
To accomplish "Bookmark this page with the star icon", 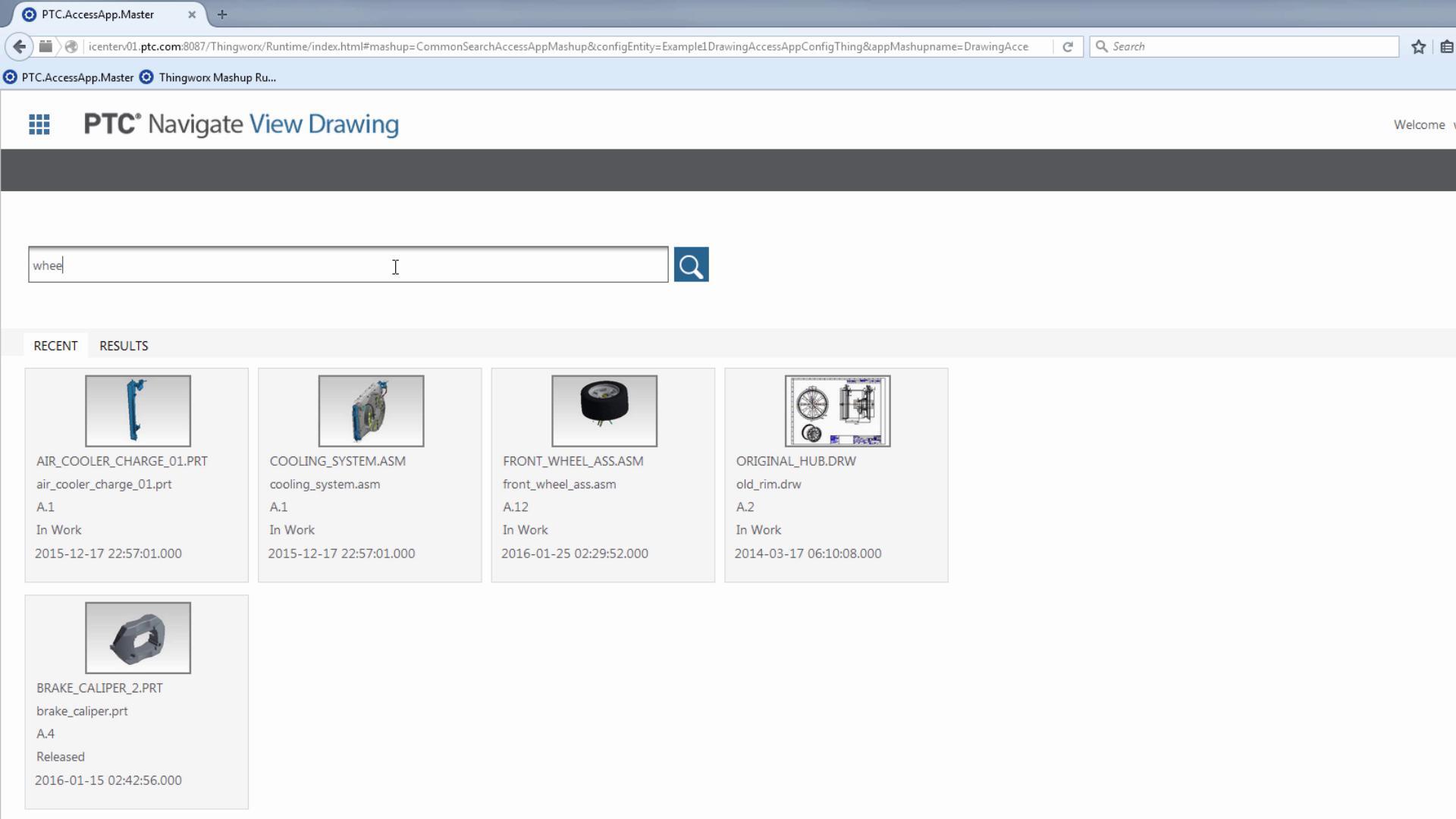I will [1418, 46].
